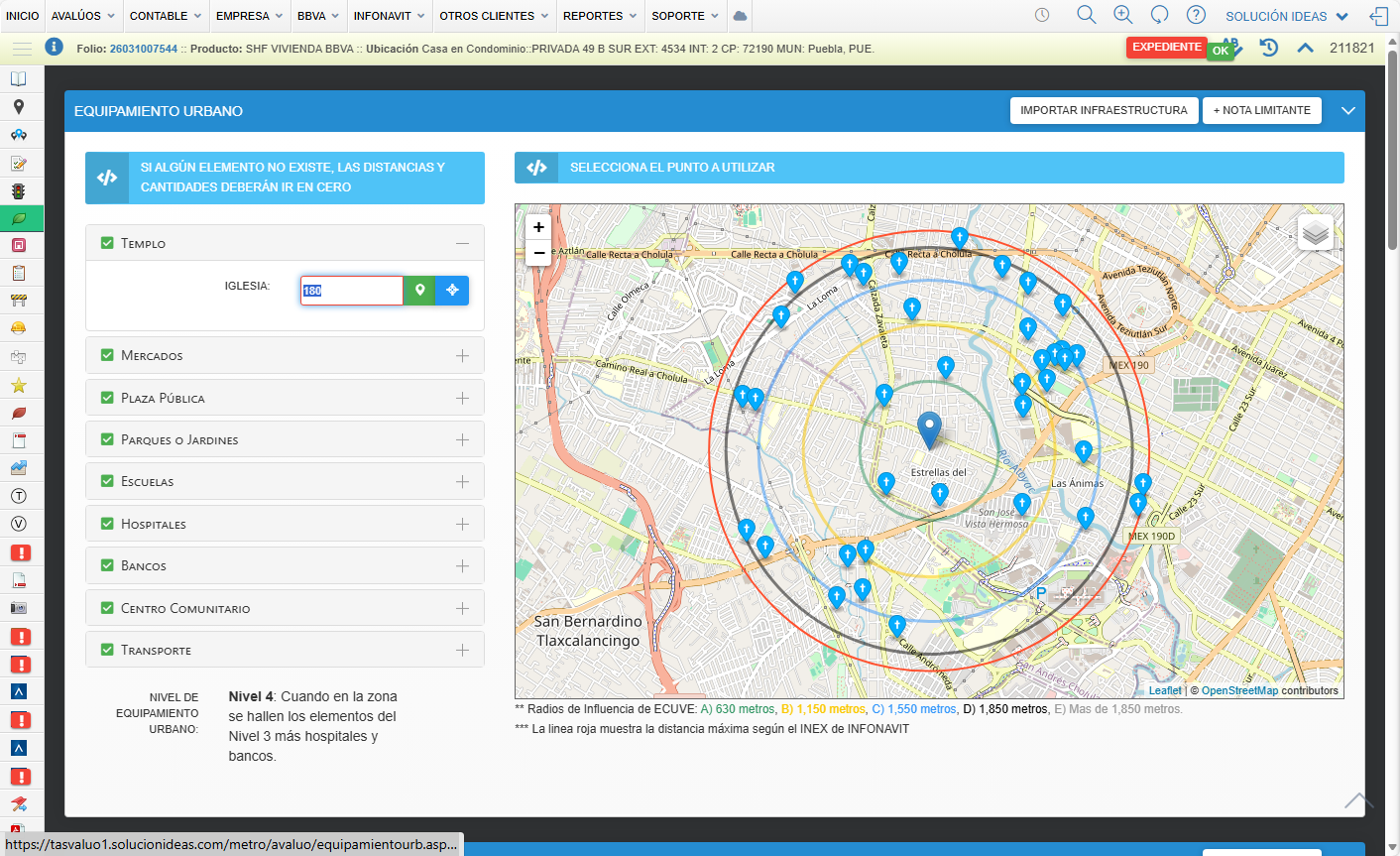Click the help question mark icon

point(1196,15)
